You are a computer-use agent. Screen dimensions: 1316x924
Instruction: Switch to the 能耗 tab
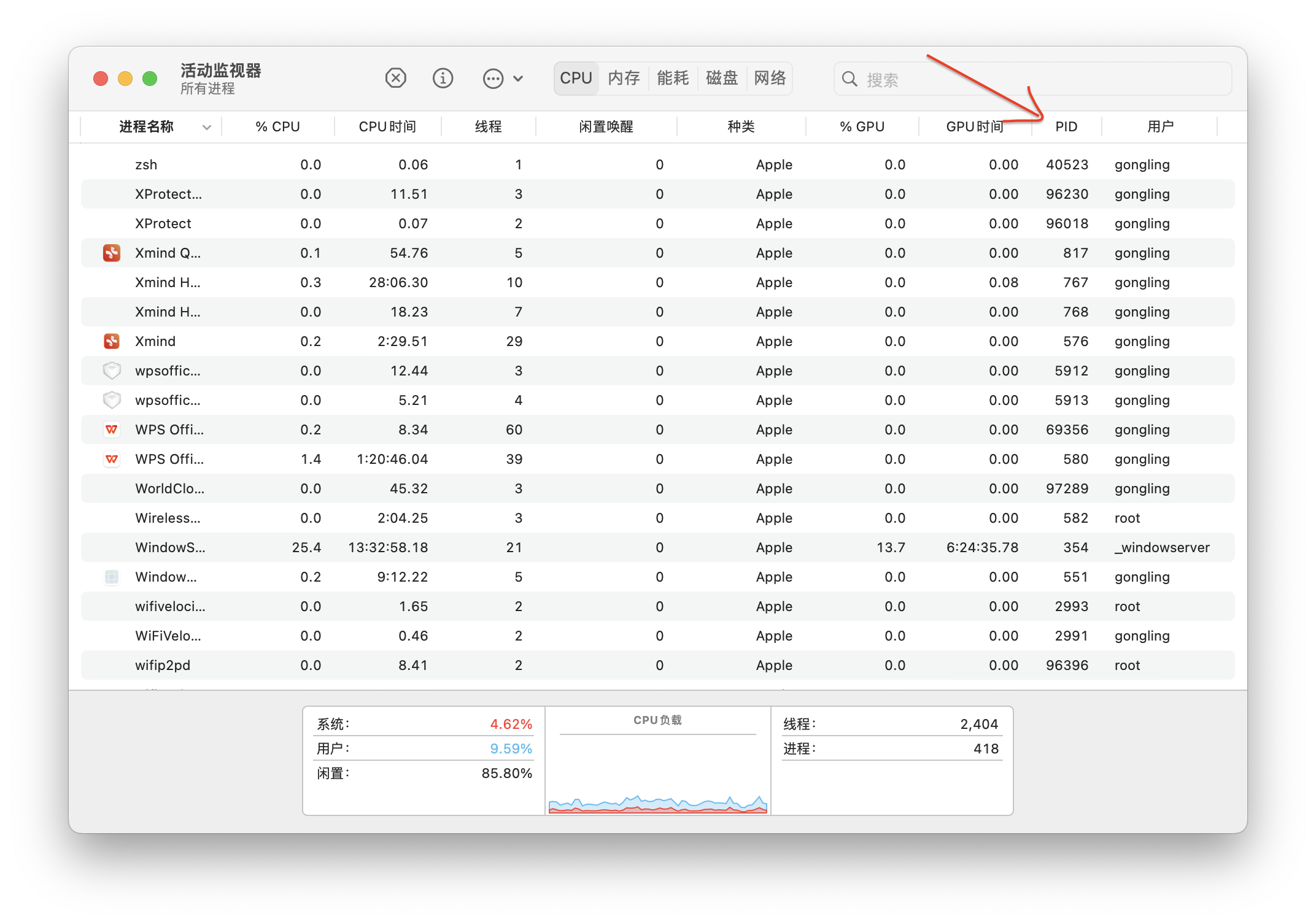click(673, 78)
